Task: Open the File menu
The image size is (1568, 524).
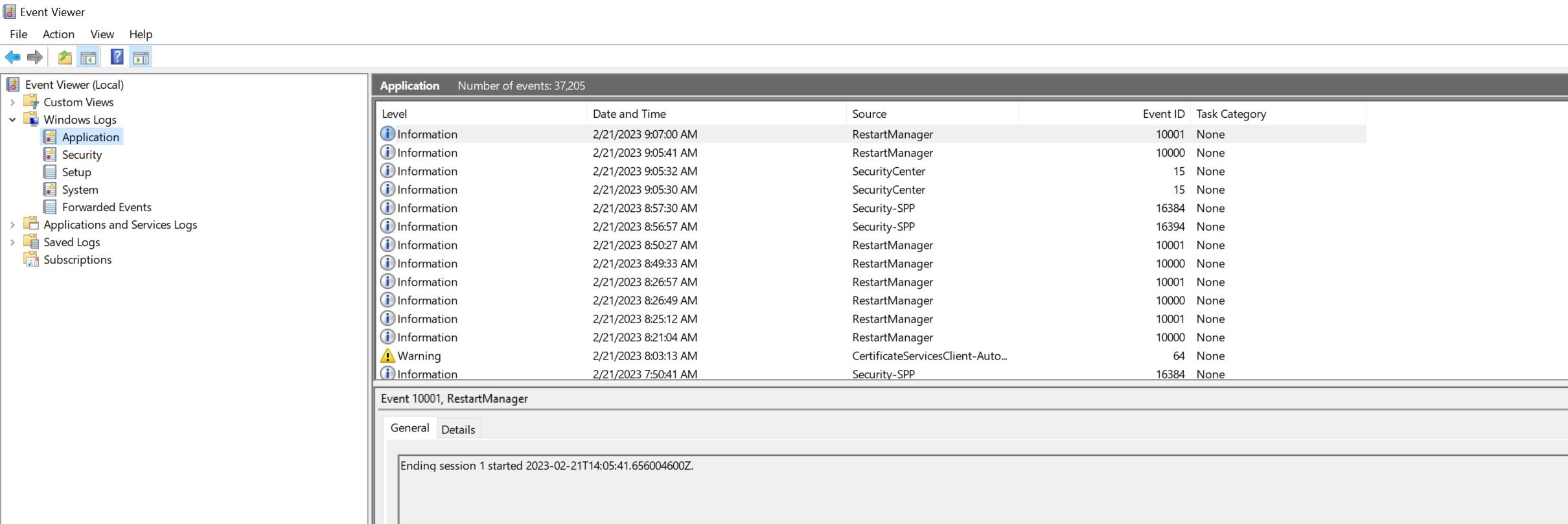Action: pos(19,34)
